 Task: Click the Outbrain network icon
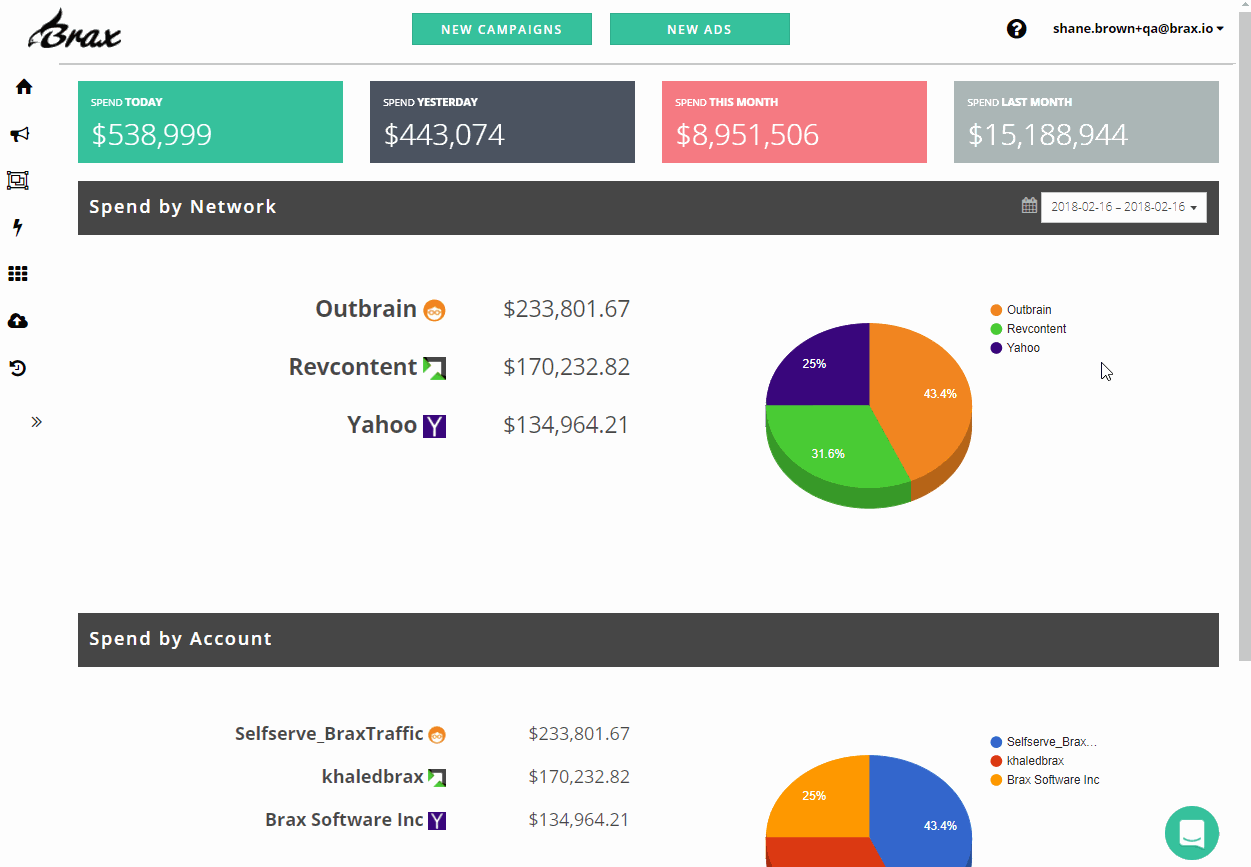(x=434, y=310)
